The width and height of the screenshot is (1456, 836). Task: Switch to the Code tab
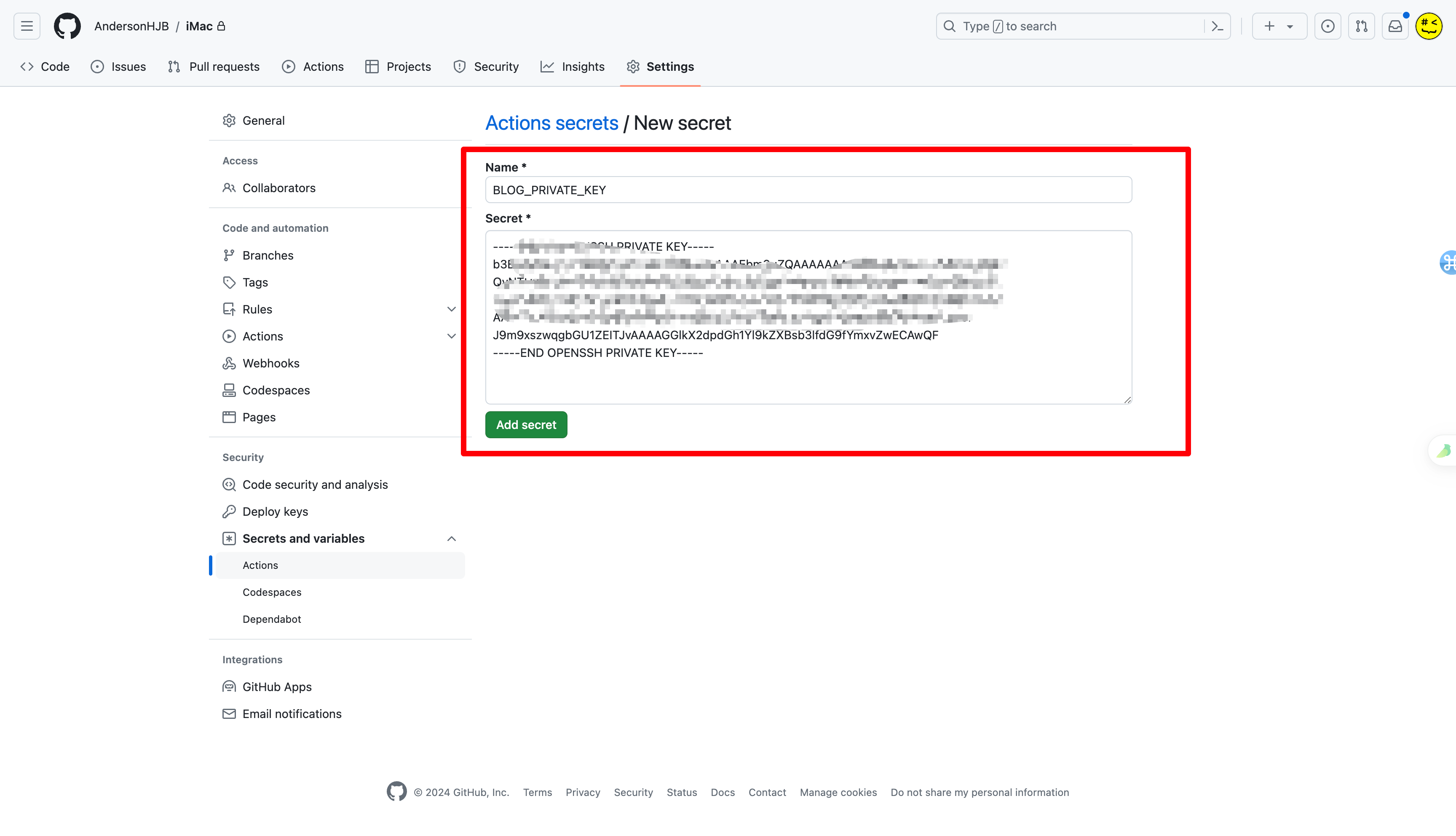point(45,67)
